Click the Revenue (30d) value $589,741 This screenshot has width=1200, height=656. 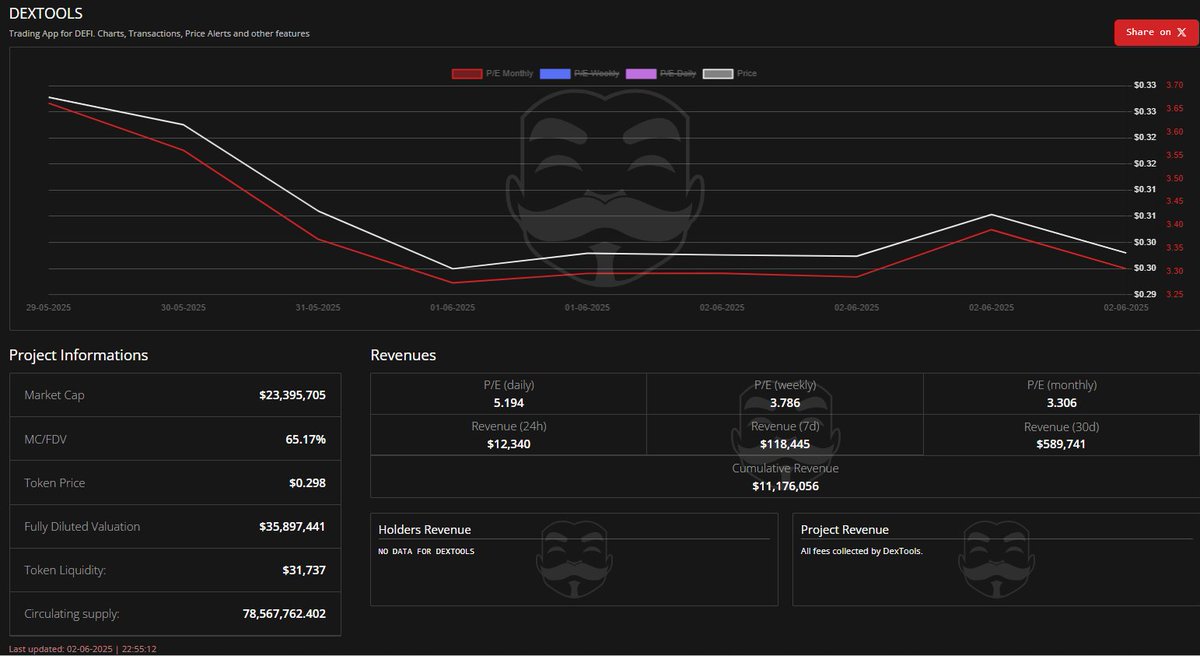click(x=1061, y=444)
